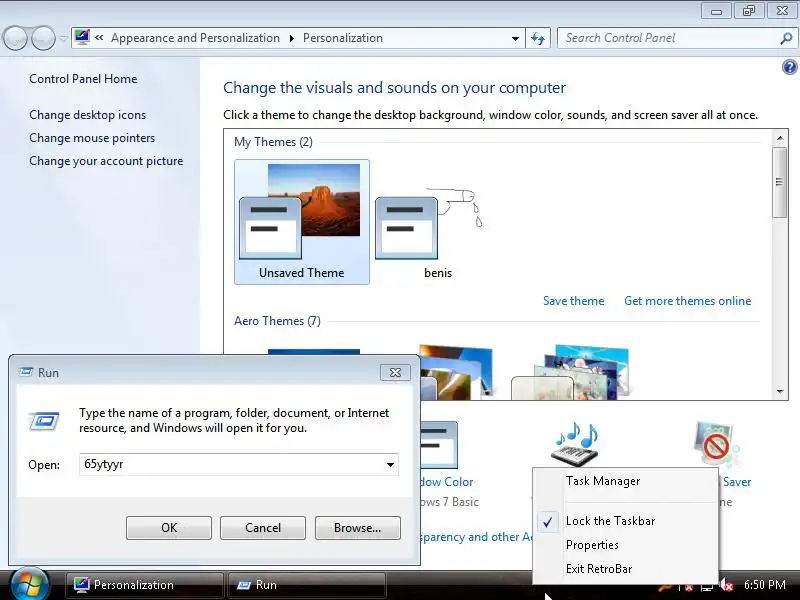This screenshot has width=800, height=600.
Task: Close the Run dialog with X
Action: [395, 372]
